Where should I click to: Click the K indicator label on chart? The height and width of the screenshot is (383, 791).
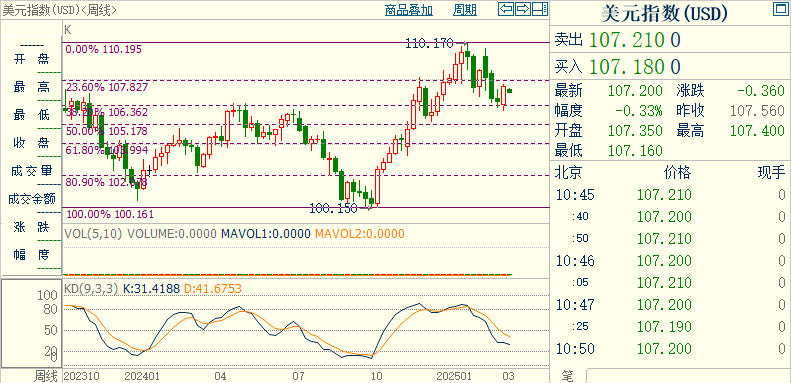pyautogui.click(x=68, y=30)
